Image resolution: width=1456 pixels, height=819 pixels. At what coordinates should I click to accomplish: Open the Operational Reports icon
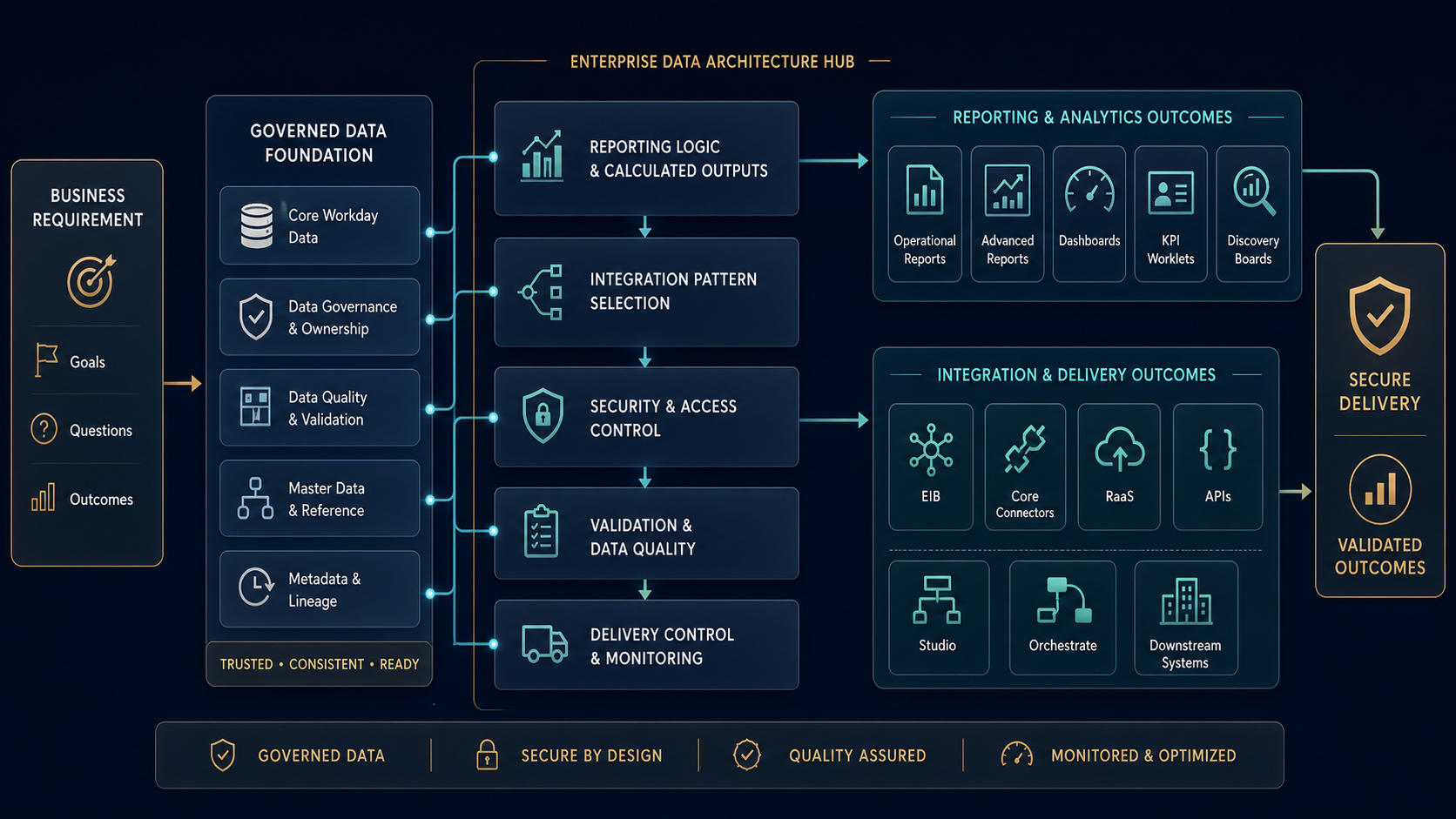point(925,189)
